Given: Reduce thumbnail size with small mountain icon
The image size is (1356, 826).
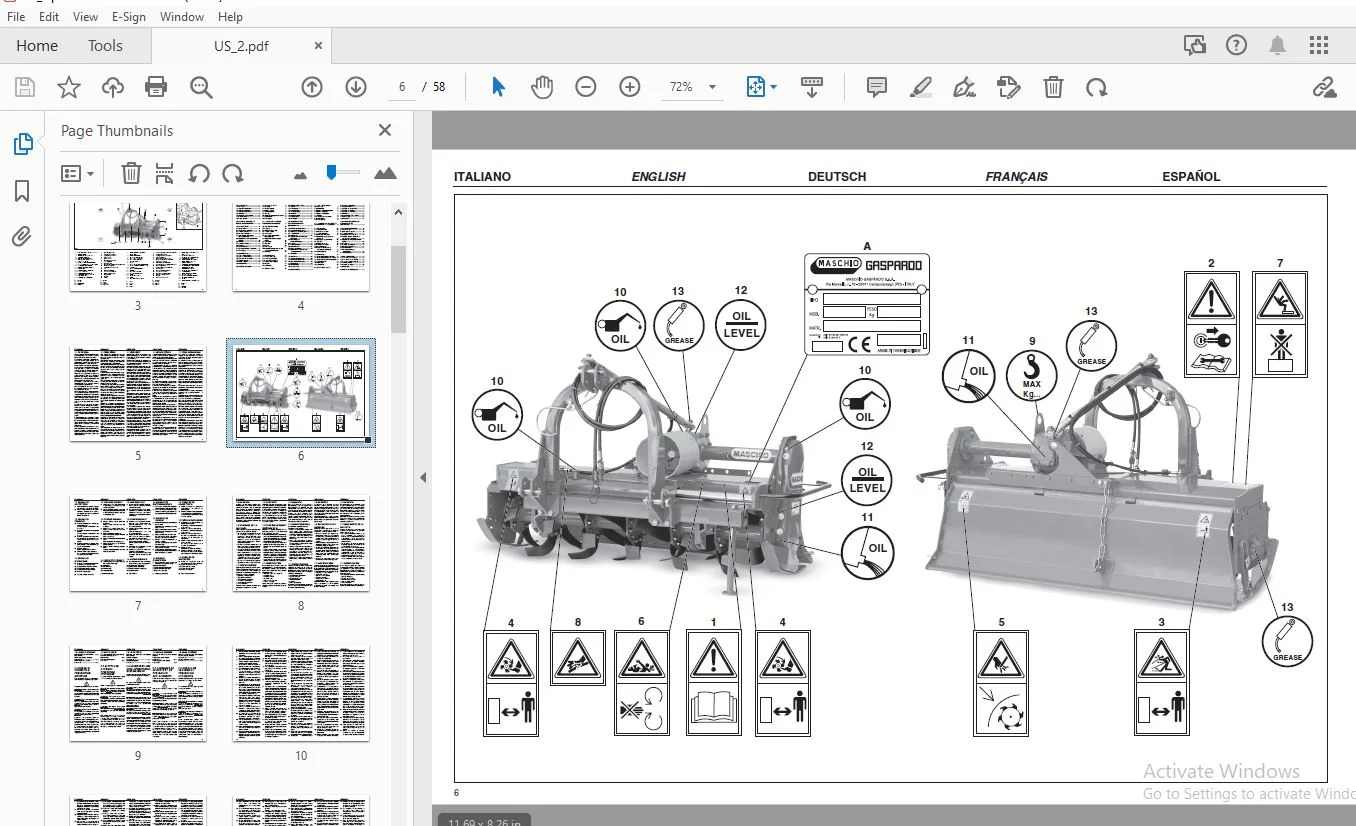Looking at the screenshot, I should click(x=301, y=175).
